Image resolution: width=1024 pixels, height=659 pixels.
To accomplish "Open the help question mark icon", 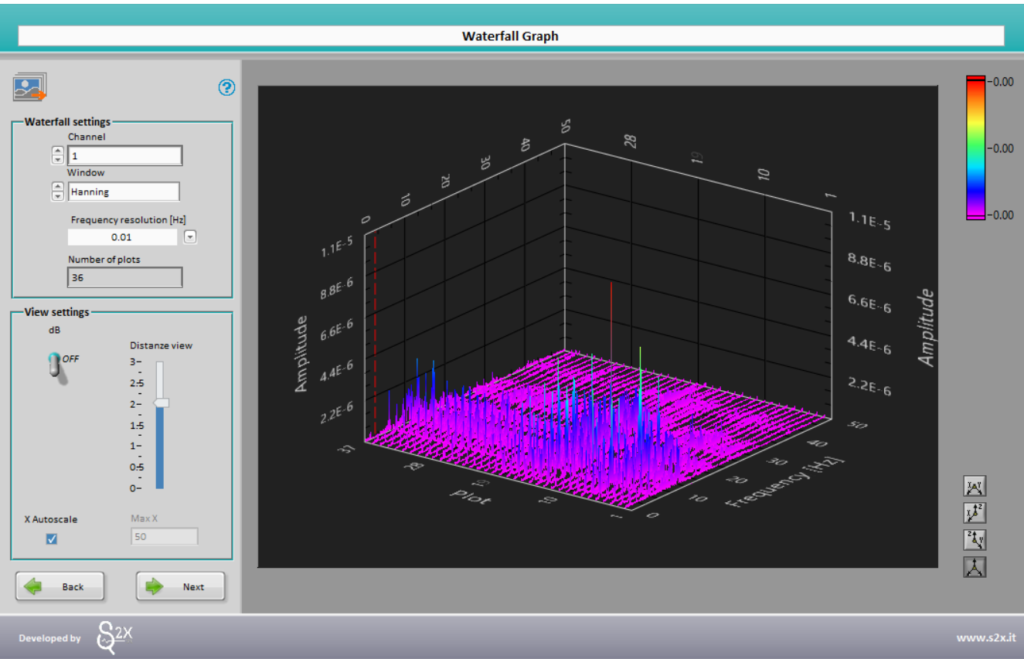I will coord(227,88).
